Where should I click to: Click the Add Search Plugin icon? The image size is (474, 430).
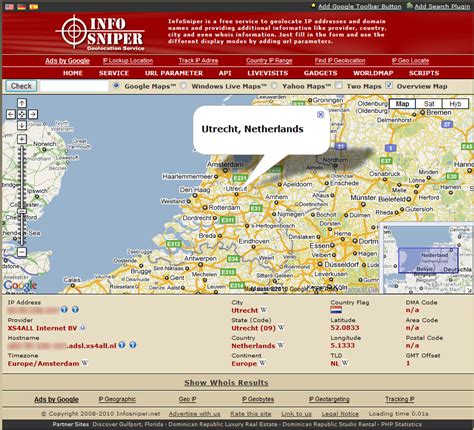(410, 5)
